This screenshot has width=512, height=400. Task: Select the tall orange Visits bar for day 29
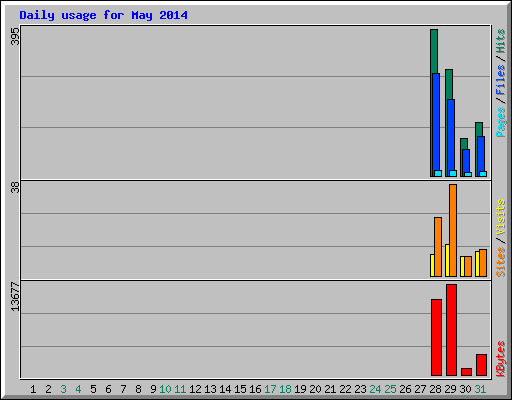pos(453,230)
